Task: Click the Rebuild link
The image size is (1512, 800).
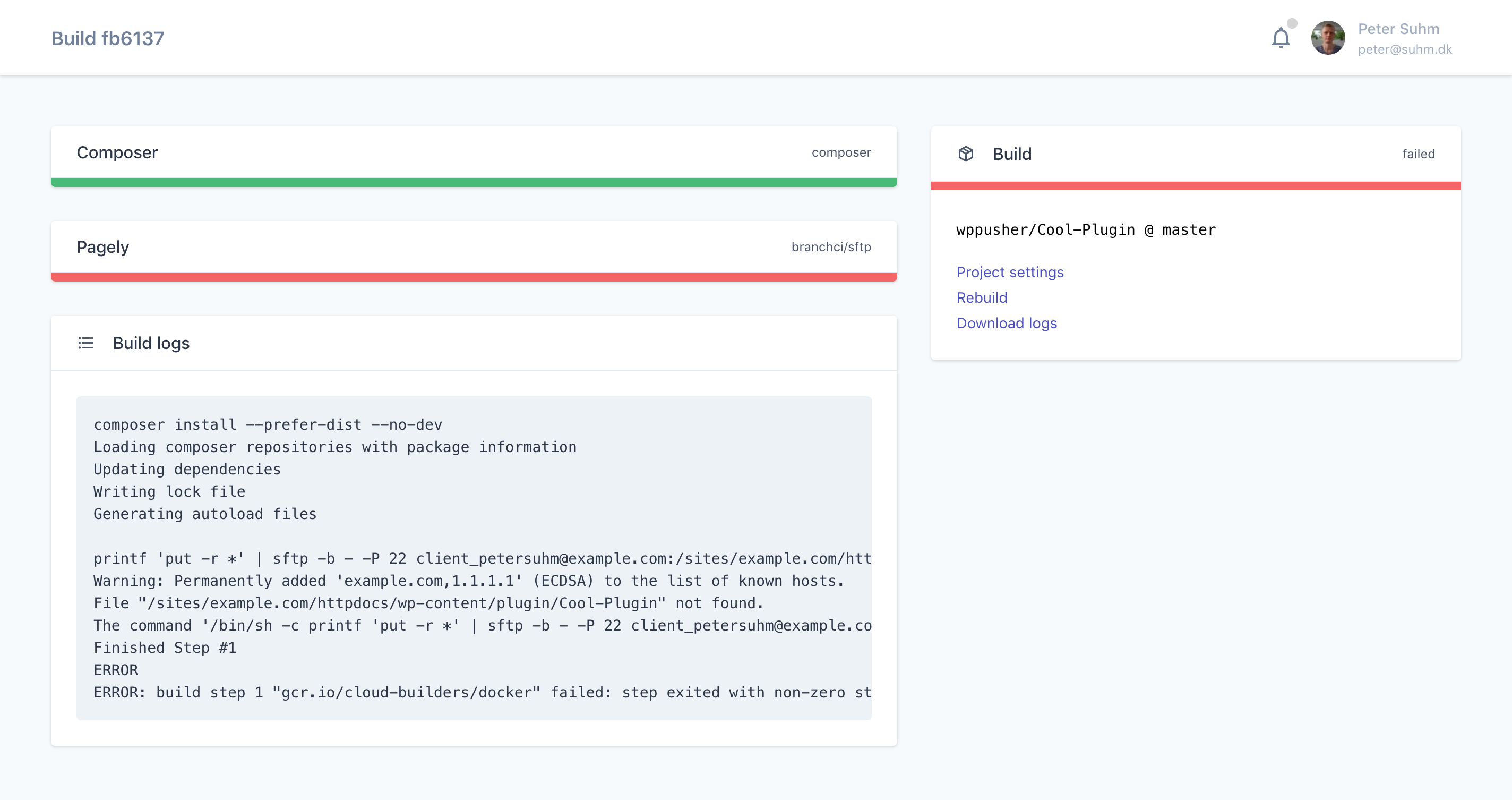Action: pos(982,298)
